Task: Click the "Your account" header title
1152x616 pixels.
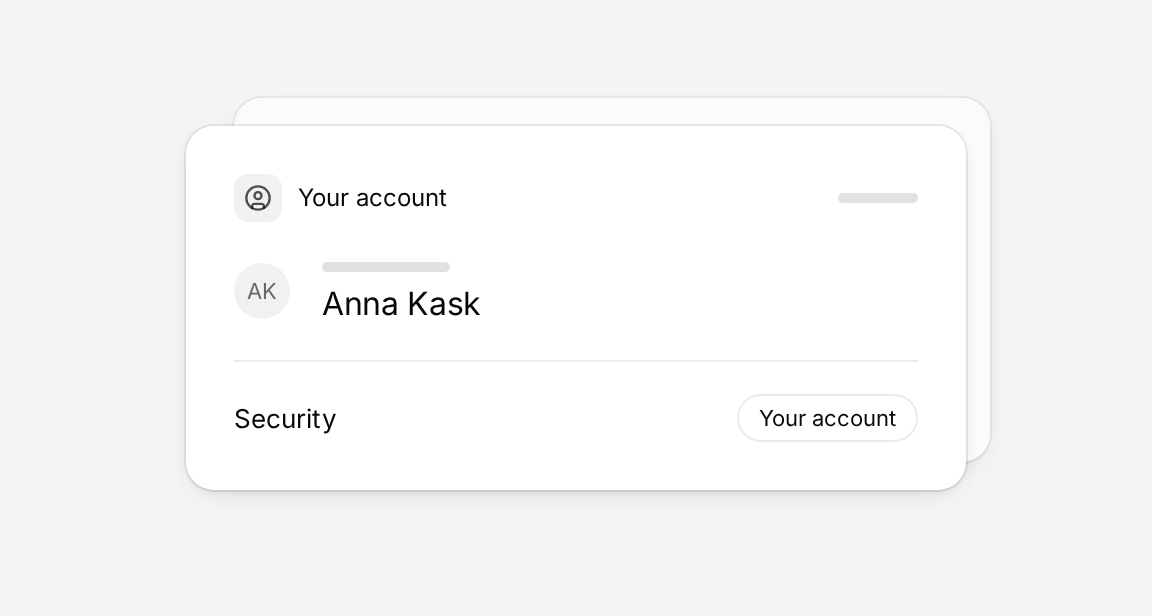Action: click(x=372, y=198)
